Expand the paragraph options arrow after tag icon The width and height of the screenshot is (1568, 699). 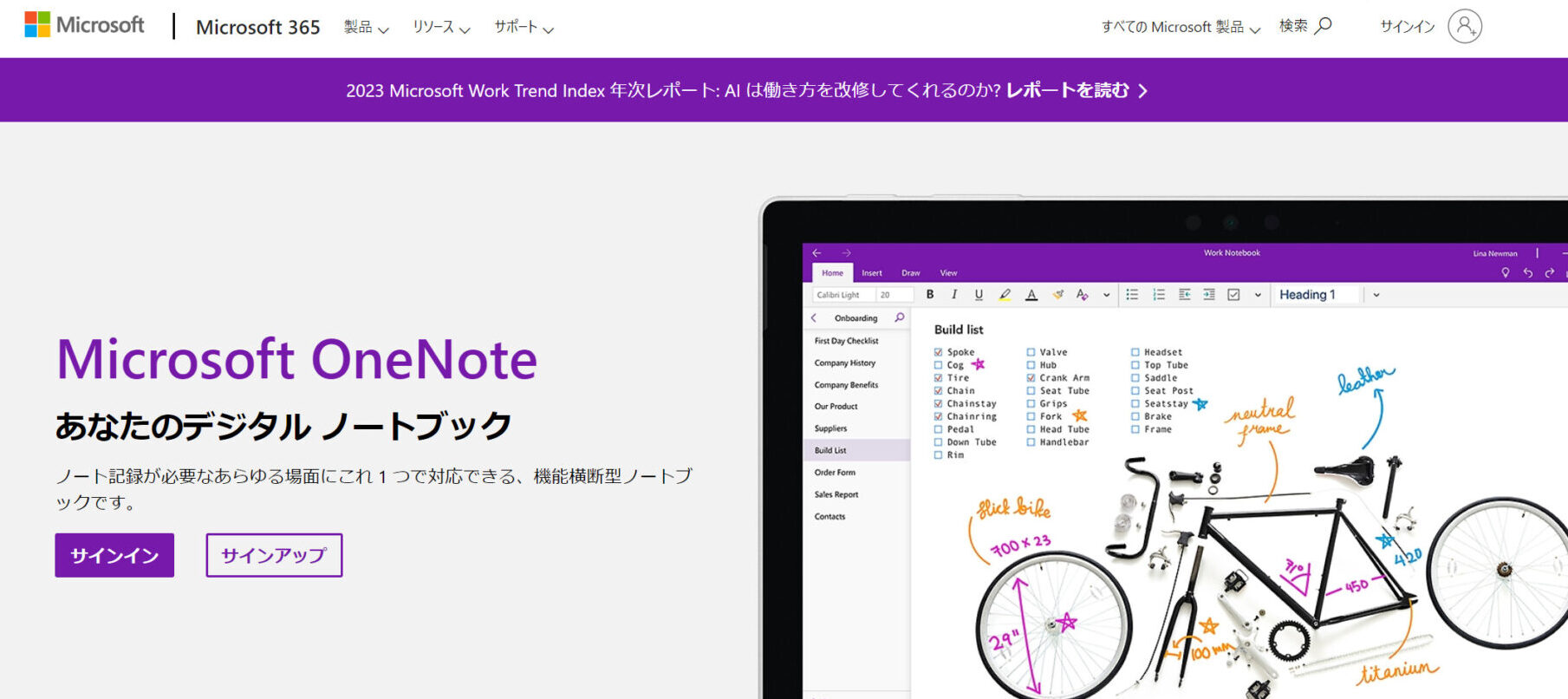click(1258, 295)
